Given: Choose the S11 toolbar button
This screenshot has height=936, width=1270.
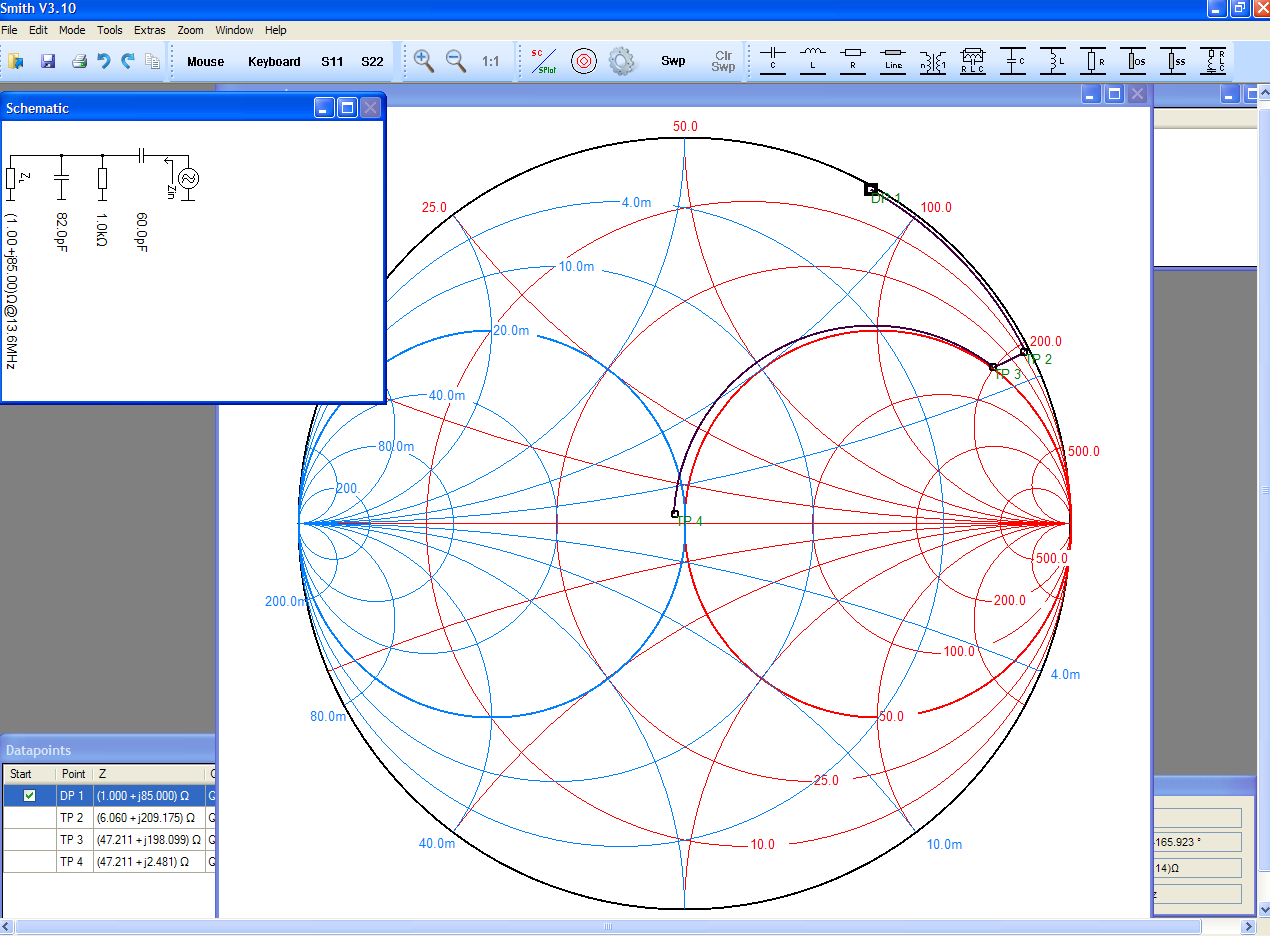Looking at the screenshot, I should click(x=332, y=62).
